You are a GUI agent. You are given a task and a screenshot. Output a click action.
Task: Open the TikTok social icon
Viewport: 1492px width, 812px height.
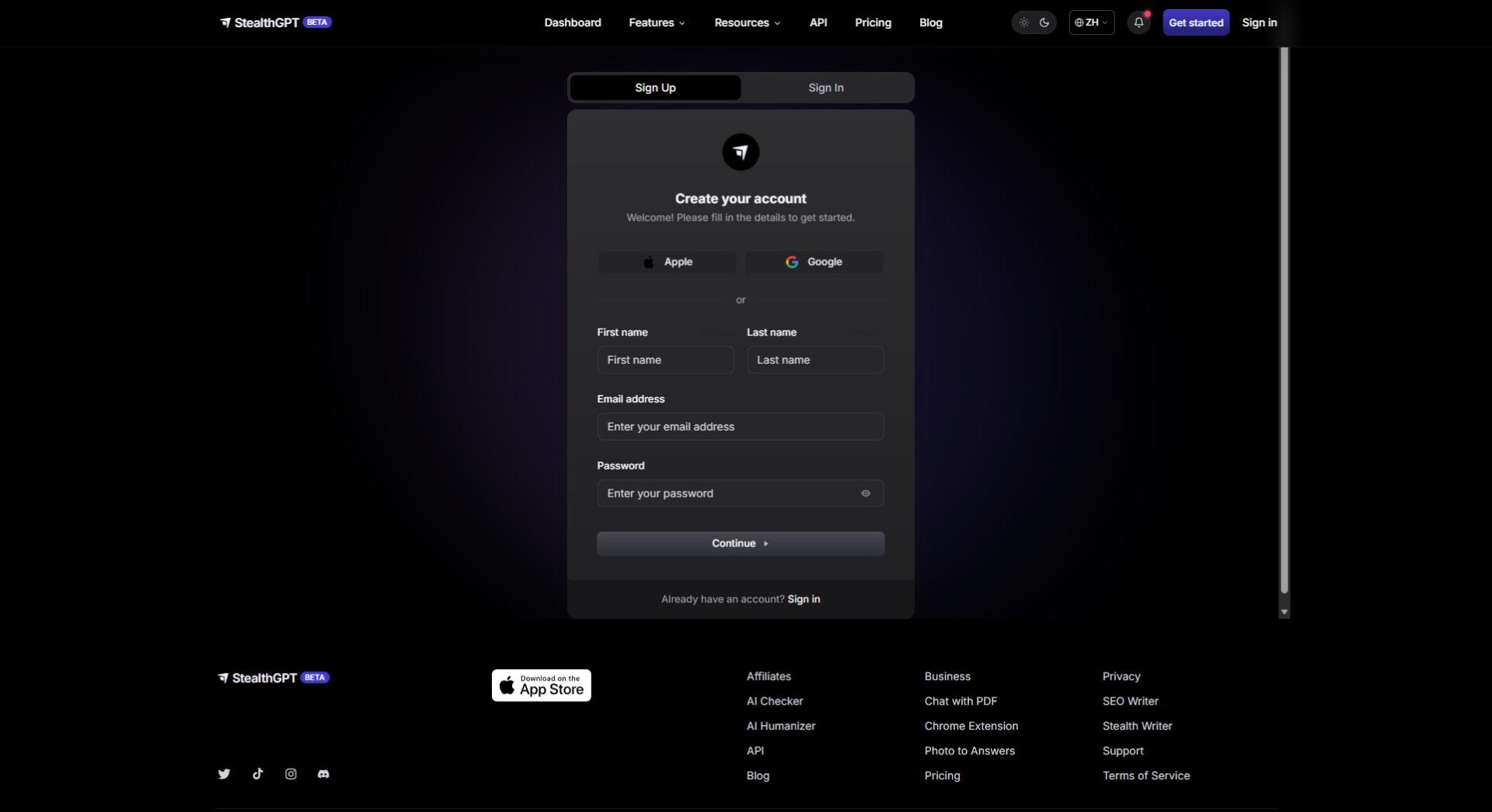(x=258, y=774)
